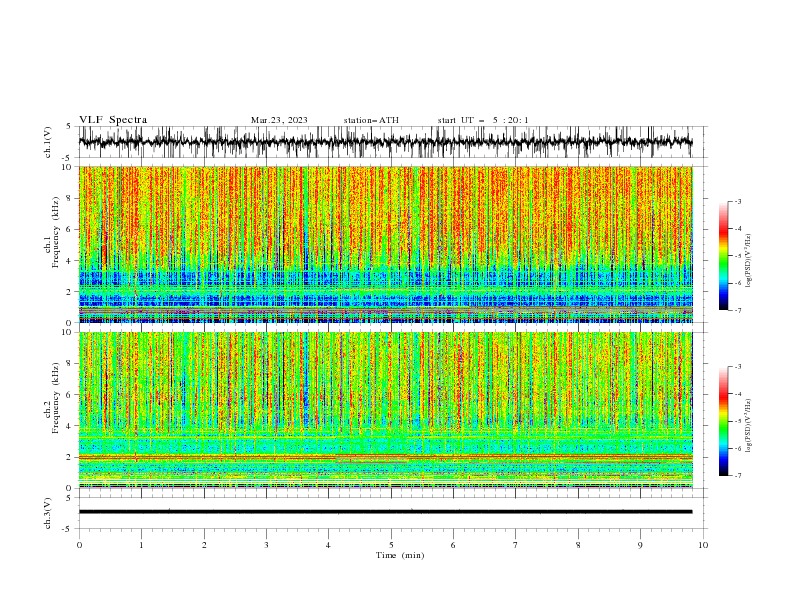Click the "Time (min)" axis label
Viewport: 792px width, 612px height.
(400, 555)
